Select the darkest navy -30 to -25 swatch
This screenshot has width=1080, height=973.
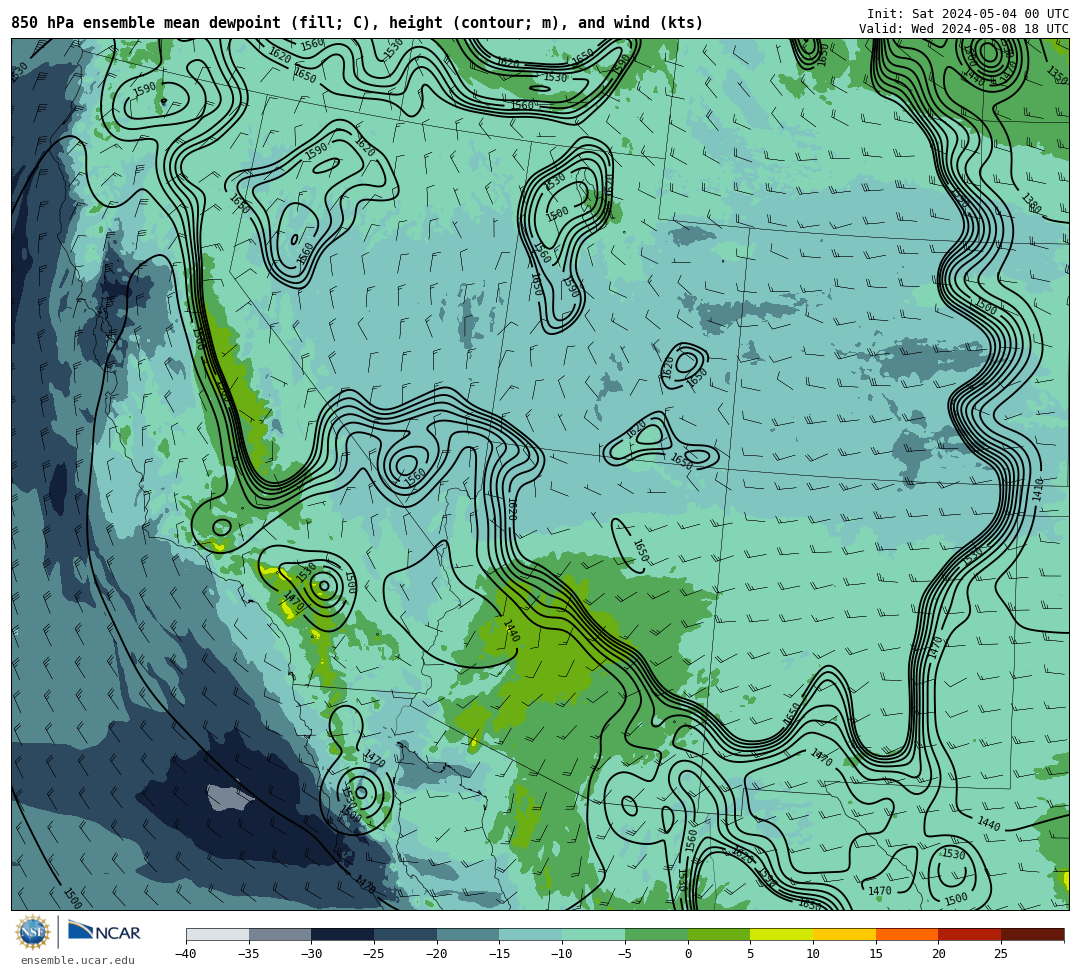[343, 934]
